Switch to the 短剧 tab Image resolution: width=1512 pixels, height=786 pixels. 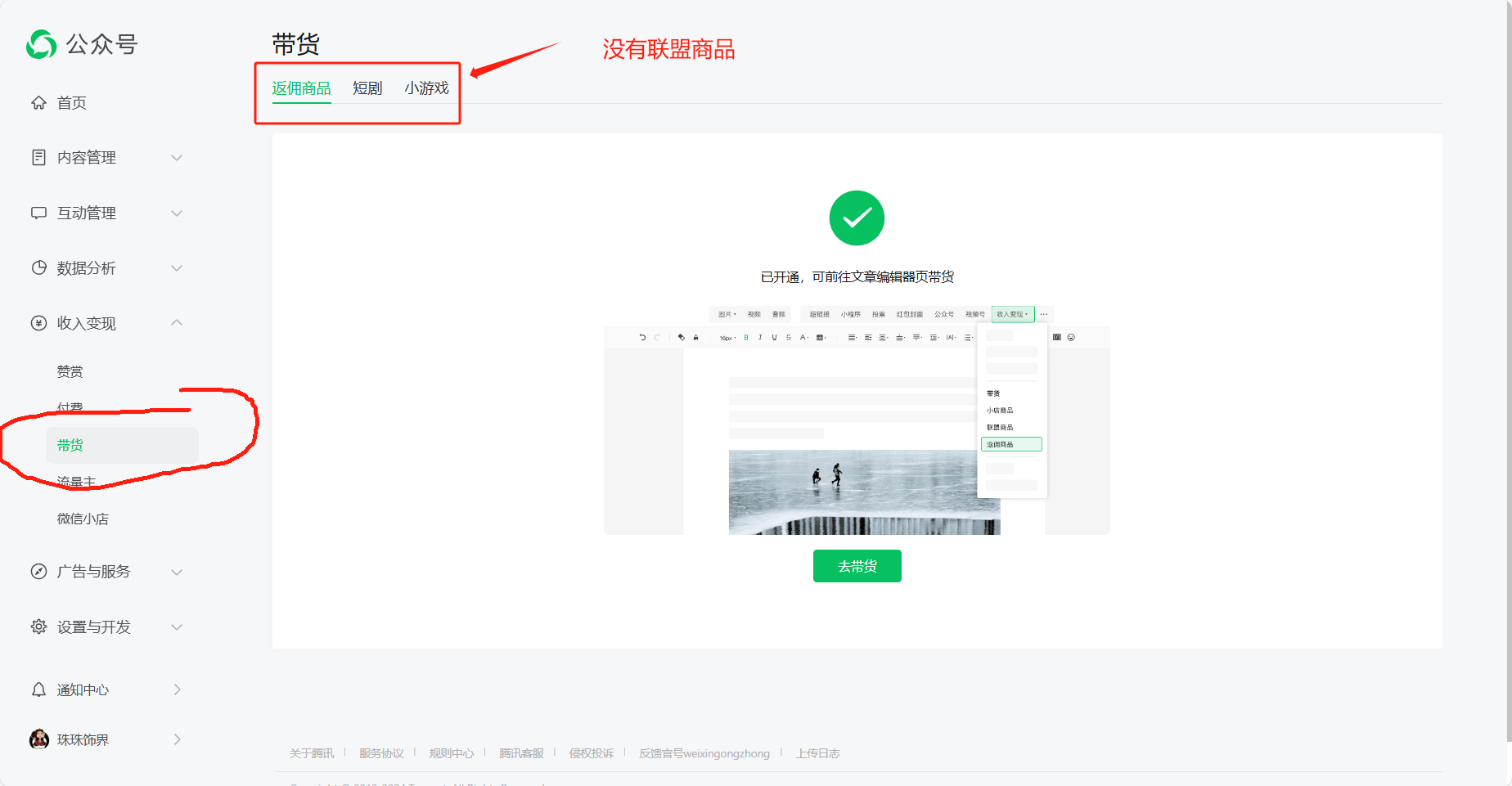367,88
